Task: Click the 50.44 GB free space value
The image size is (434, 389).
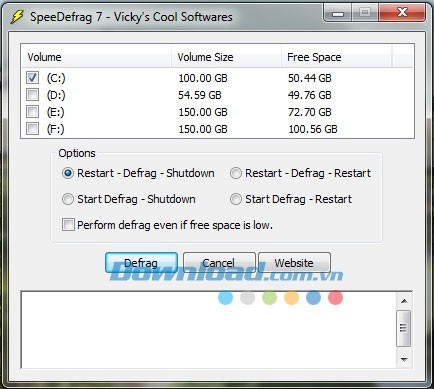Action: (310, 78)
